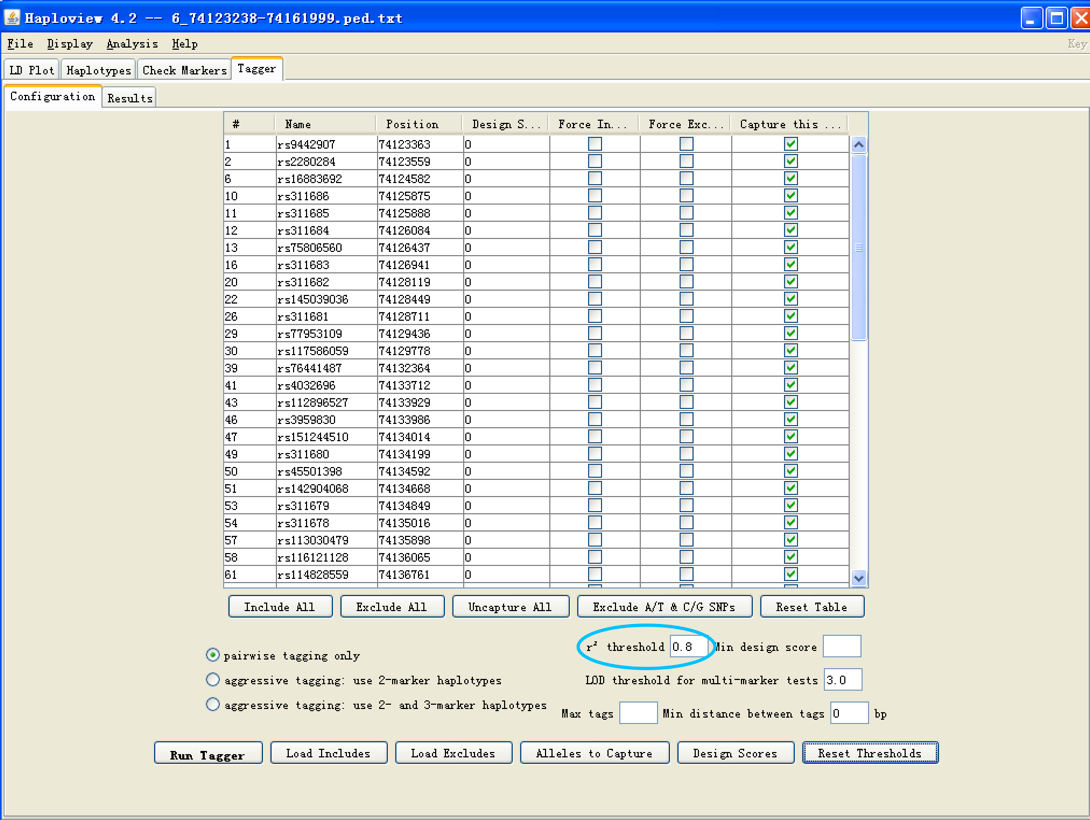The width and height of the screenshot is (1090, 820).
Task: Click the table scrollbar down arrow
Action: (859, 578)
